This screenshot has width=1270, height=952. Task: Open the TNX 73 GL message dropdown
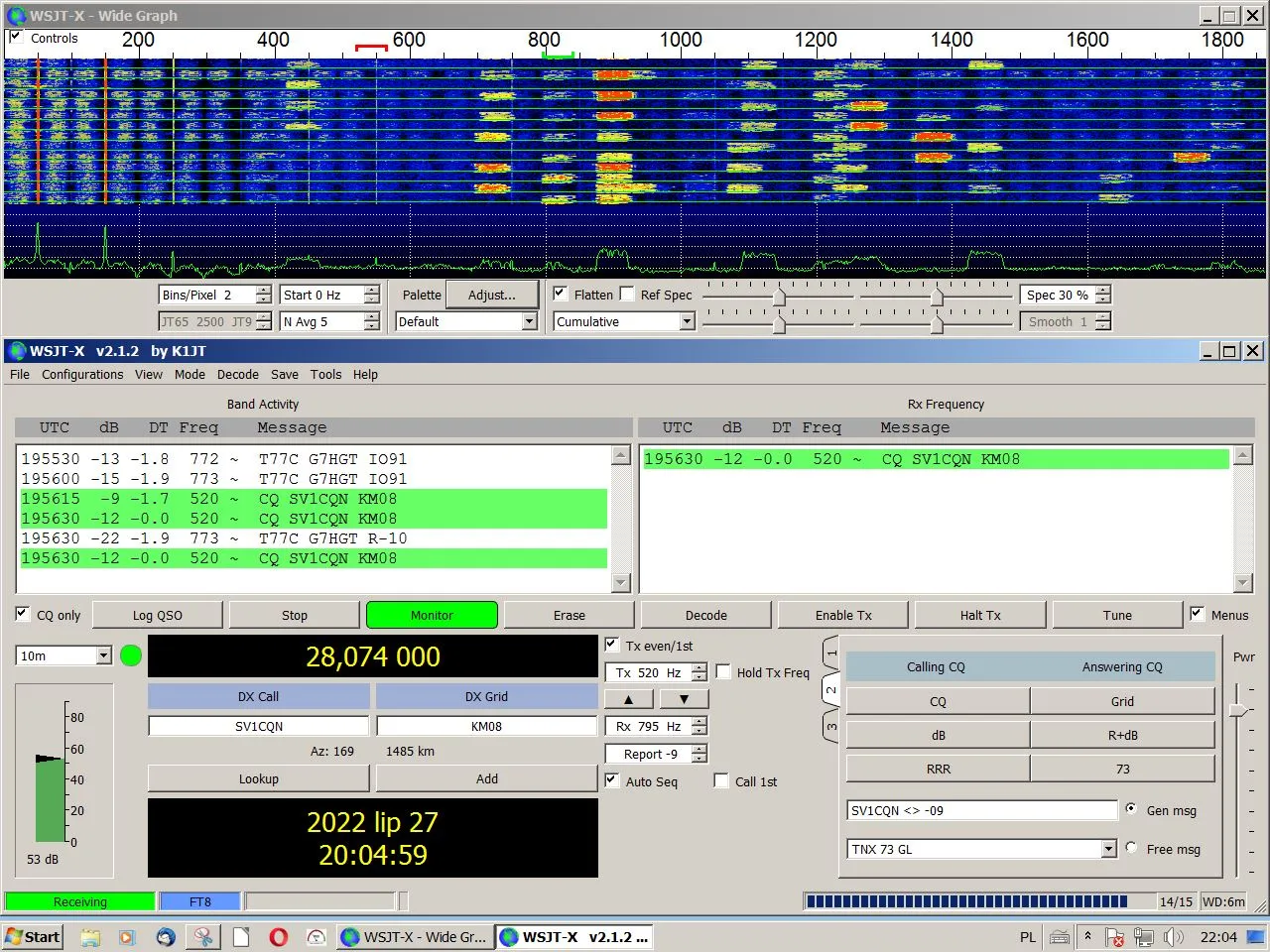coord(1109,849)
